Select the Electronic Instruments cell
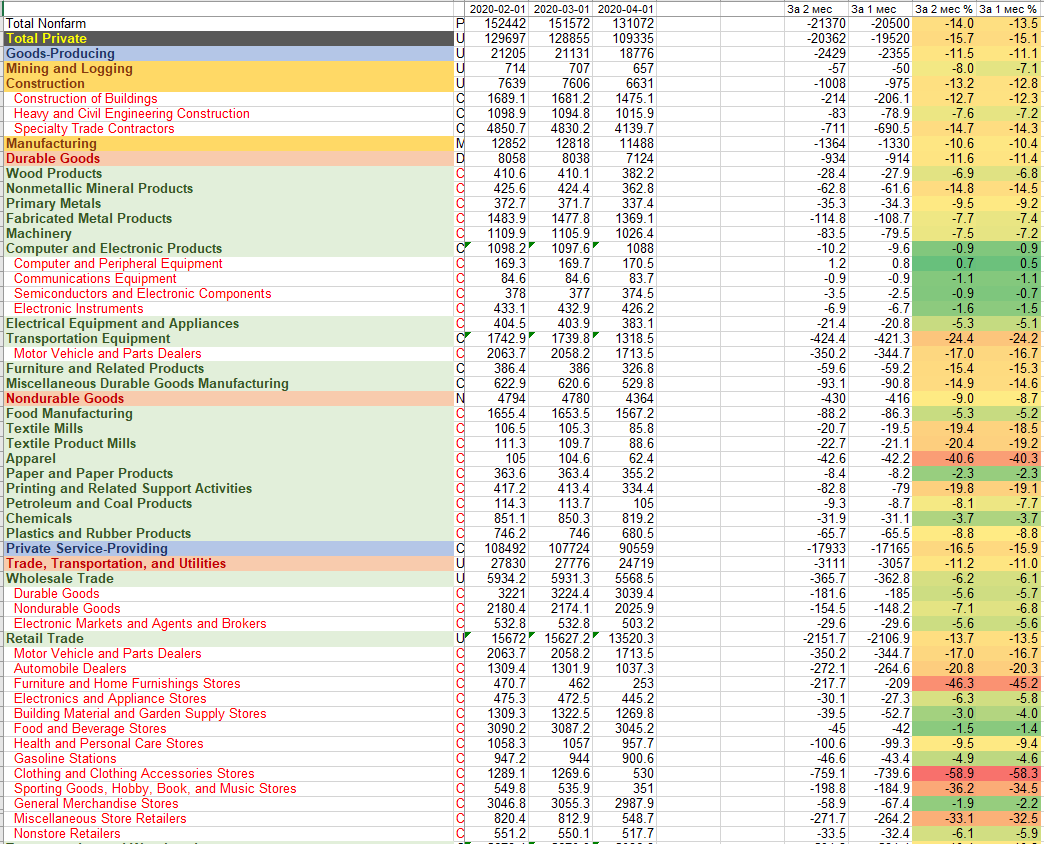1044x844 pixels. (79, 308)
